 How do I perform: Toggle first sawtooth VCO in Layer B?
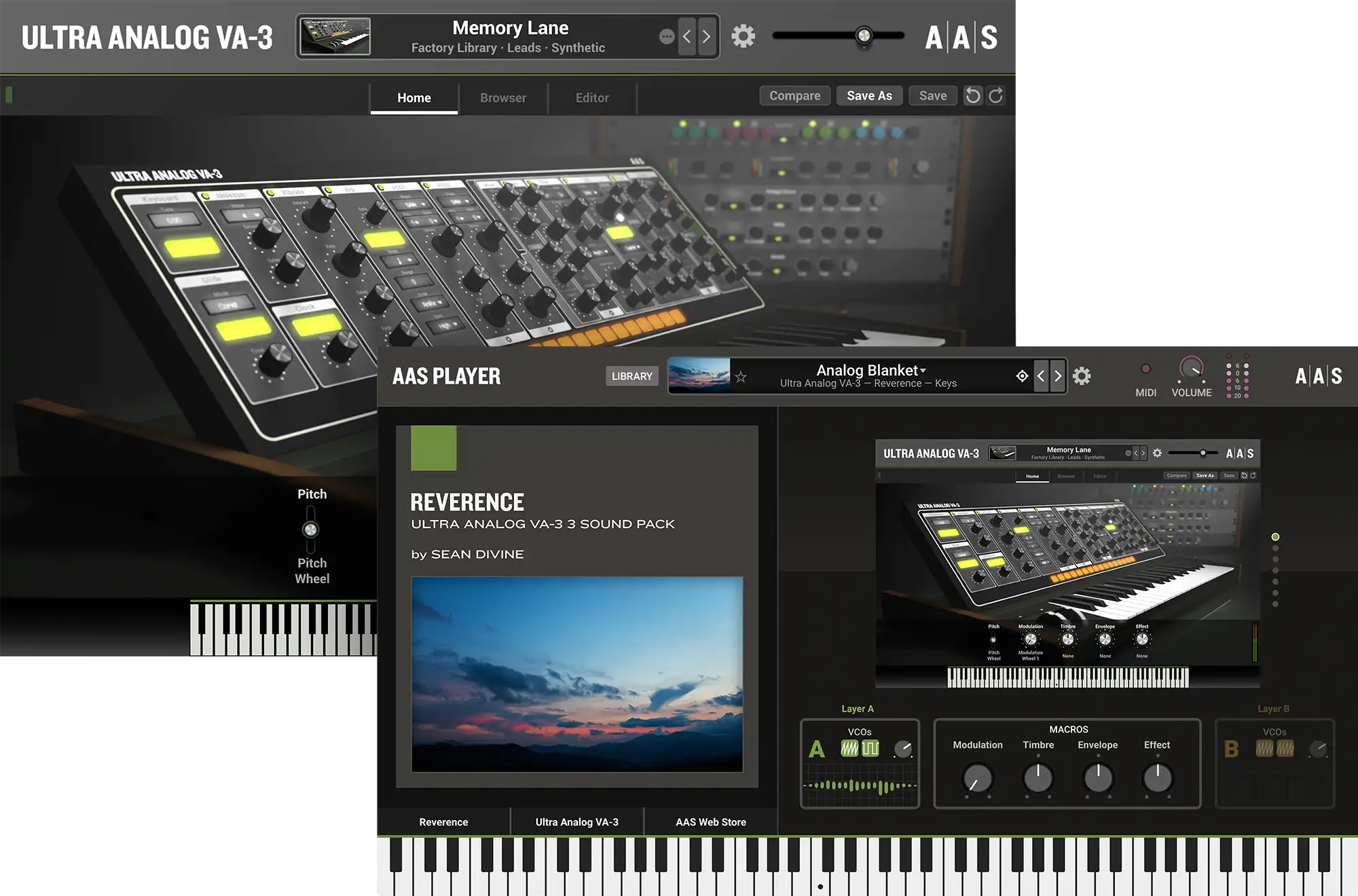[1264, 749]
